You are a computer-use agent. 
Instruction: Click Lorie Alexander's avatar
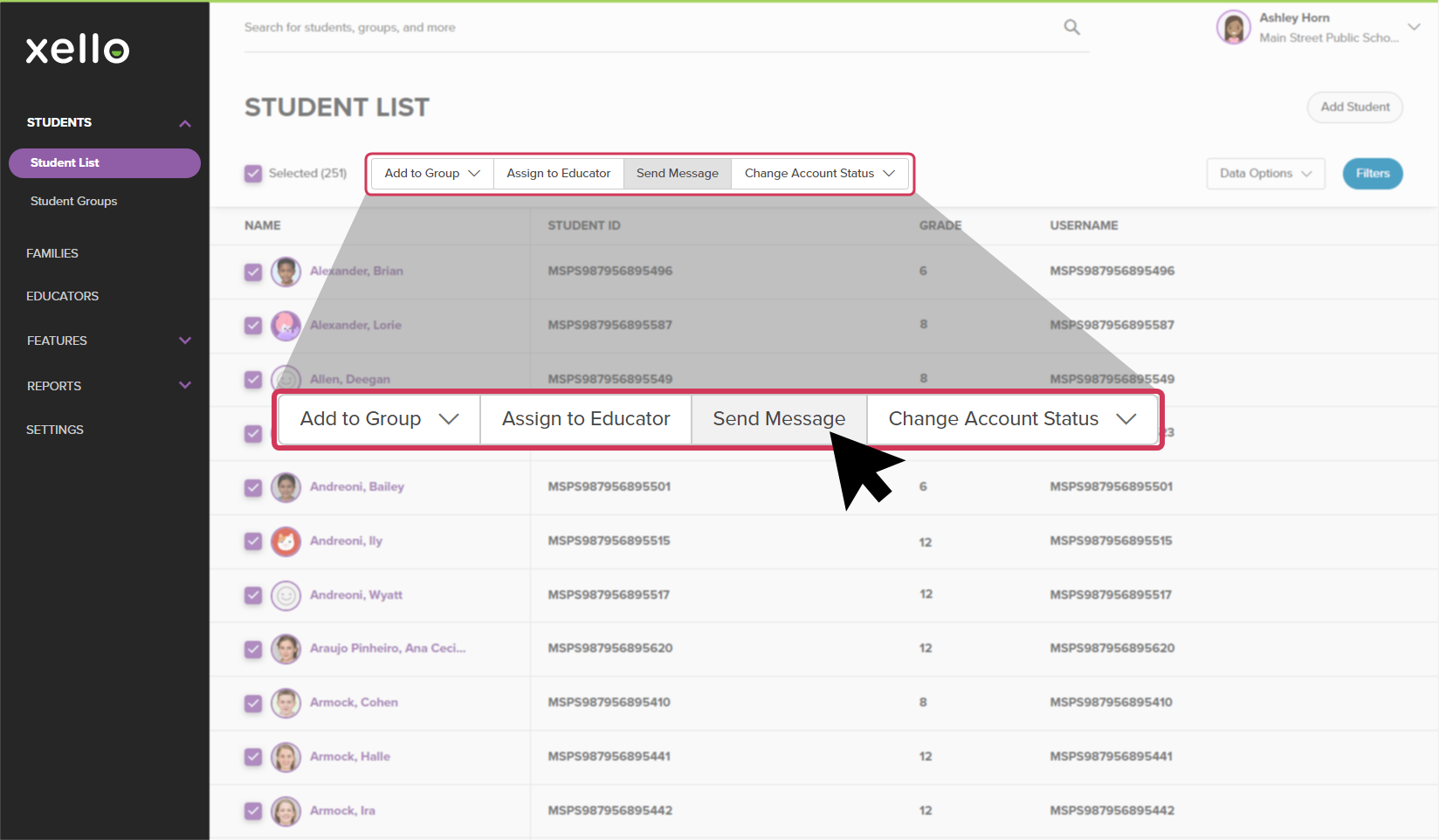286,326
